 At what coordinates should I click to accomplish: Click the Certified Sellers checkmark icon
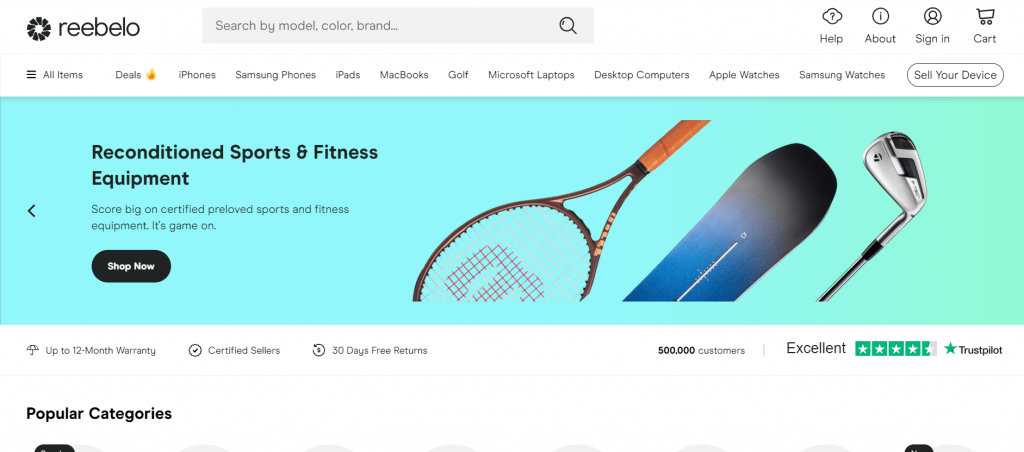tap(195, 351)
